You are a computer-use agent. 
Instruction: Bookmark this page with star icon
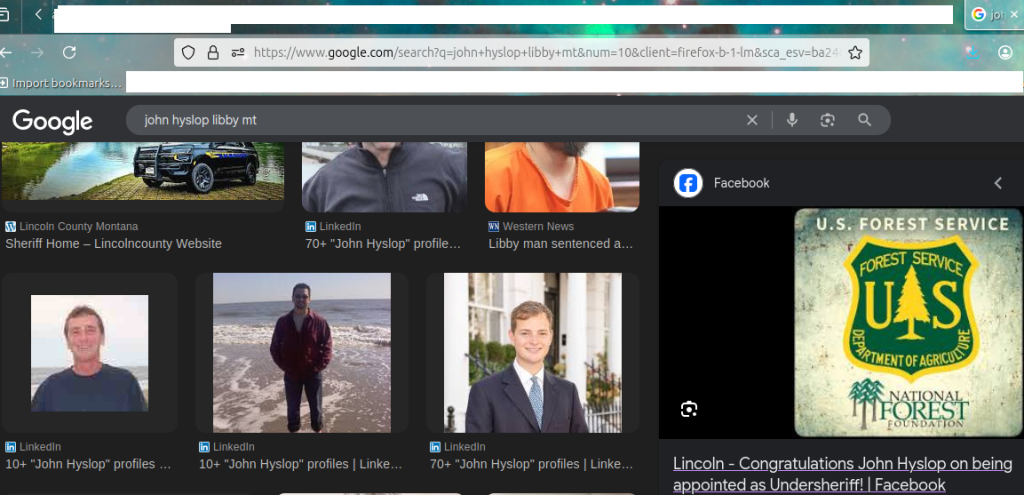pos(855,52)
